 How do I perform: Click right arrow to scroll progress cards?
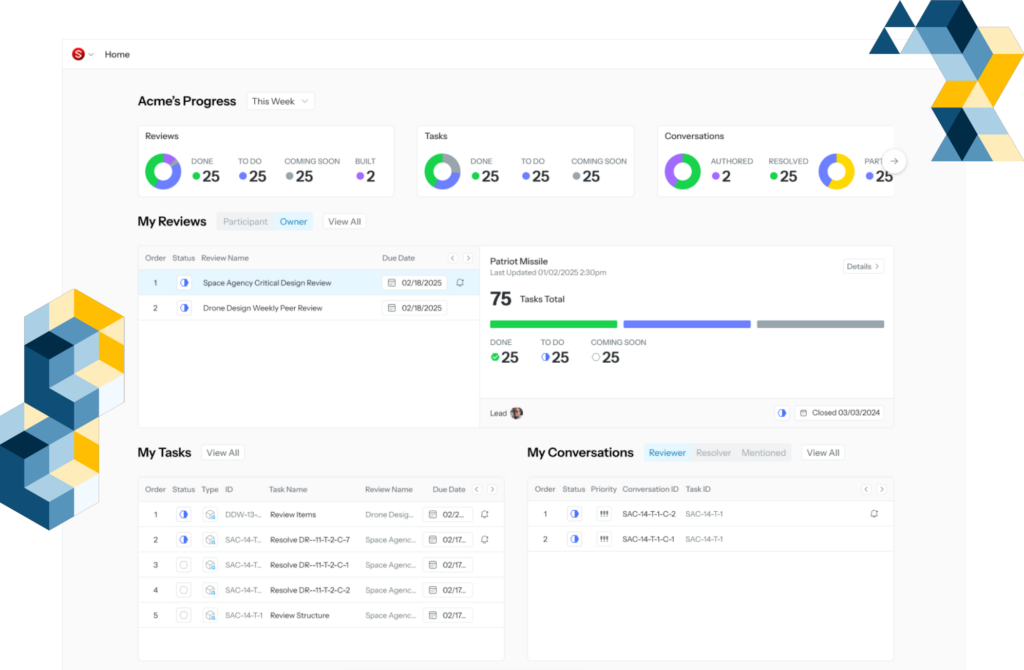[895, 161]
